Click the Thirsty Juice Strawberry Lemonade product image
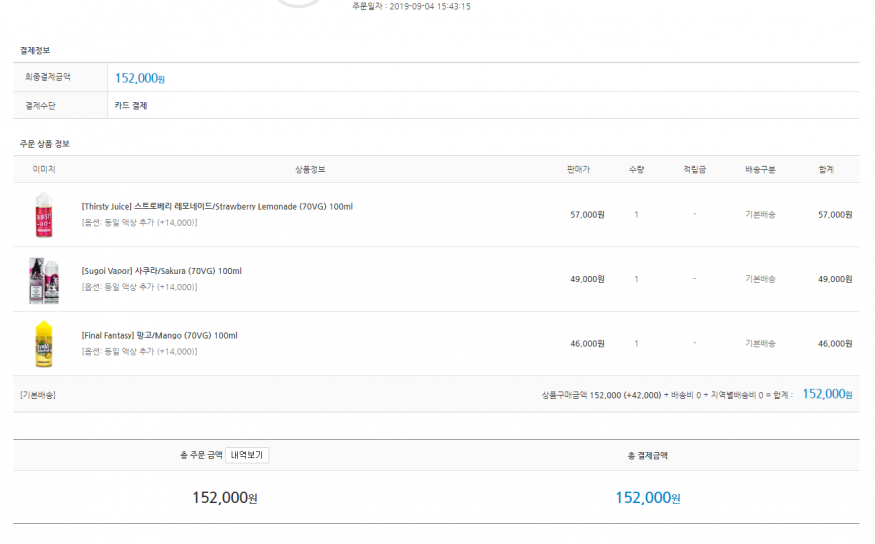The height and width of the screenshot is (544, 875). pyautogui.click(x=44, y=215)
